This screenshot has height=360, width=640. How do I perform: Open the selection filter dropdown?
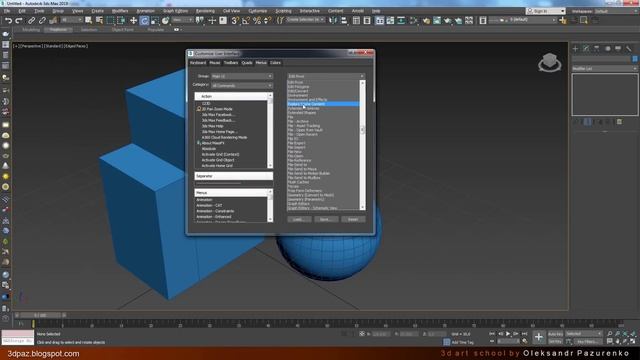coord(72,20)
